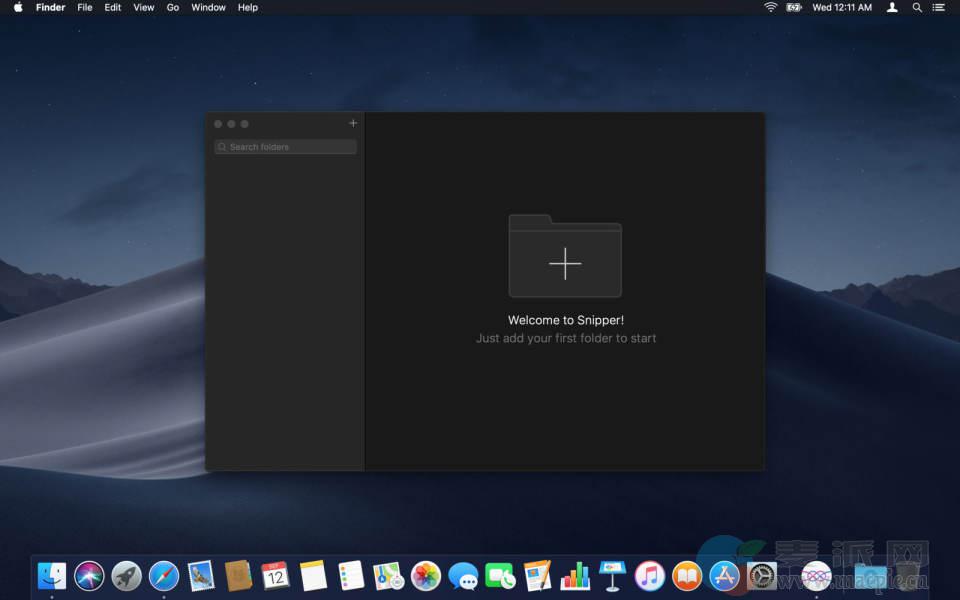The height and width of the screenshot is (600, 960).
Task: Click the plus button to add a folder
Action: 353,124
